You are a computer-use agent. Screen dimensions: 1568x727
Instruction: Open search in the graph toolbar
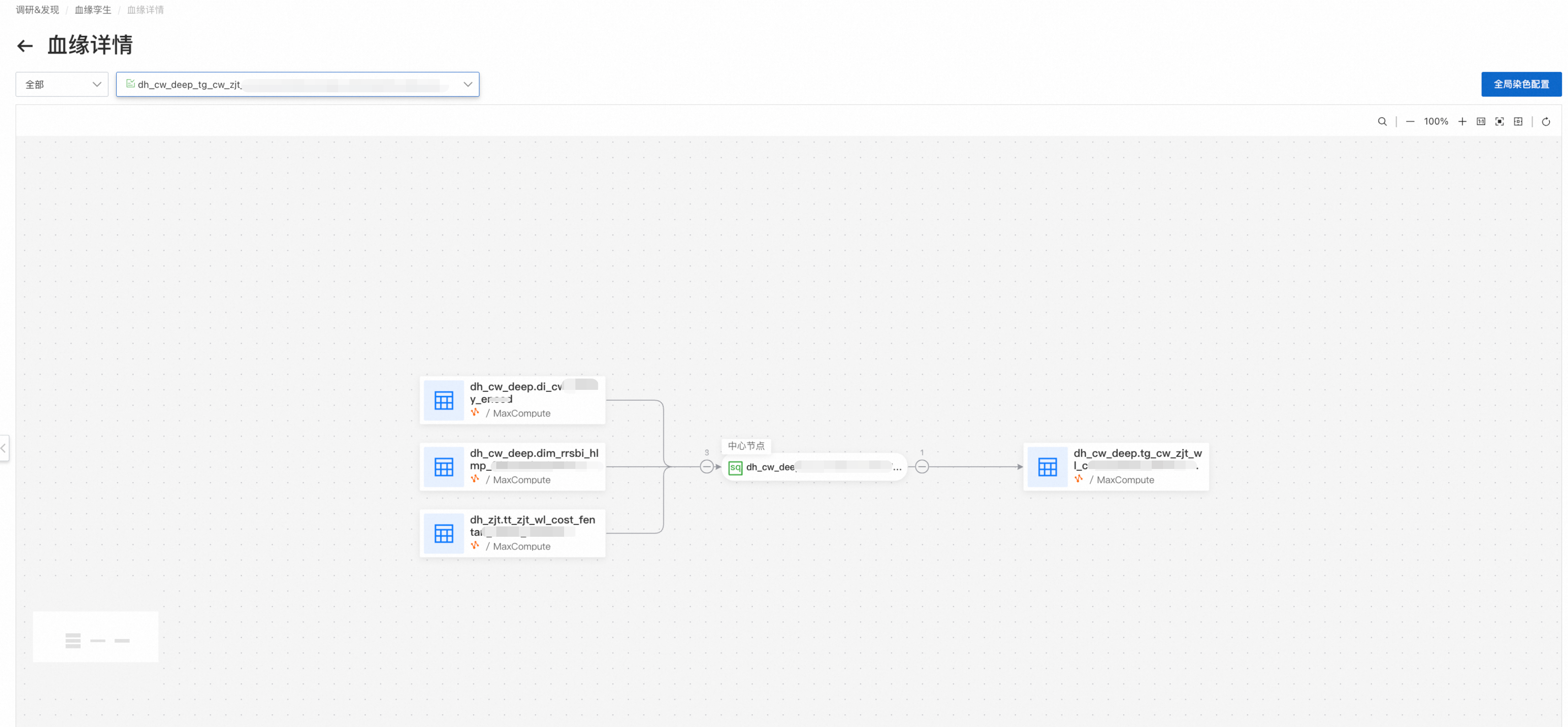(x=1382, y=122)
